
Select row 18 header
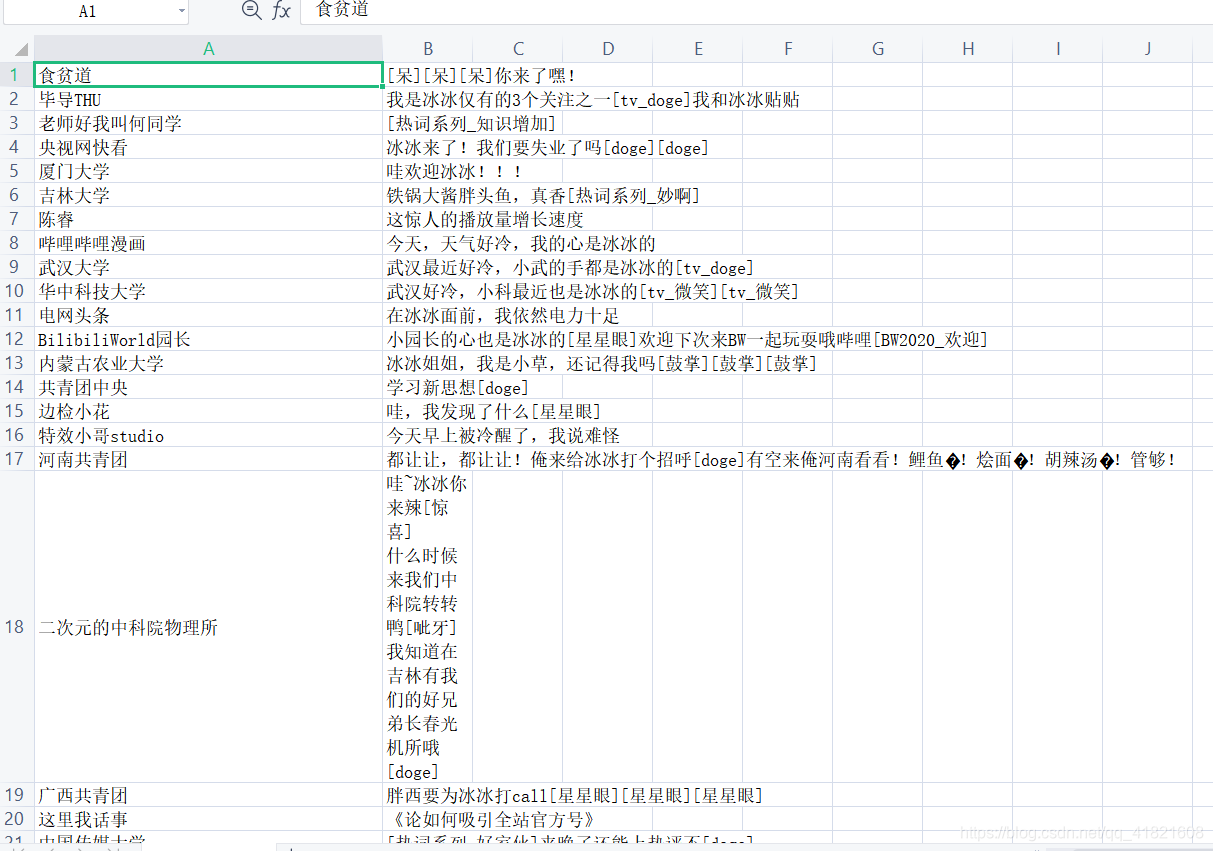pyautogui.click(x=17, y=627)
